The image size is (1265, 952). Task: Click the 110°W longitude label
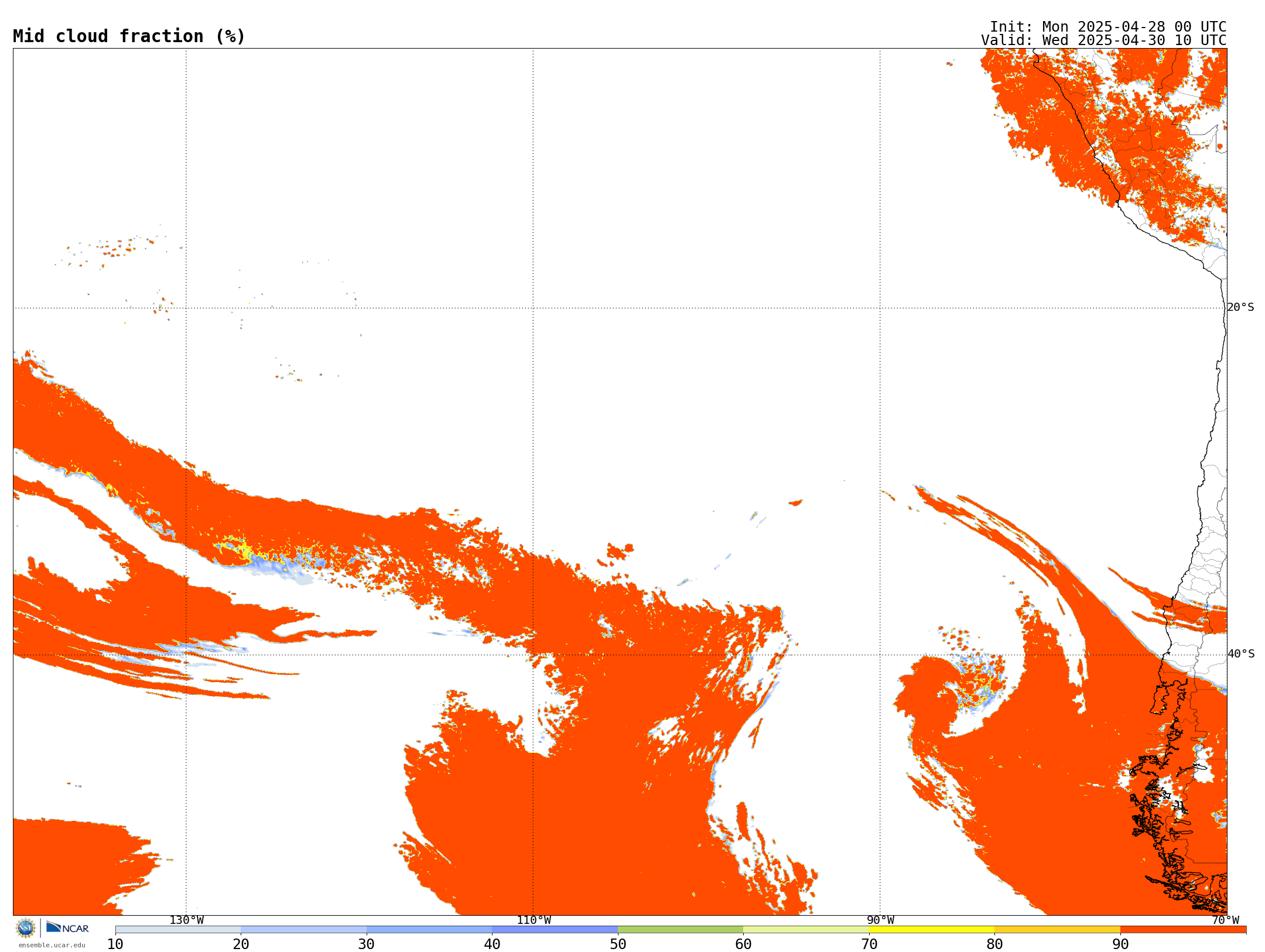pos(534,920)
